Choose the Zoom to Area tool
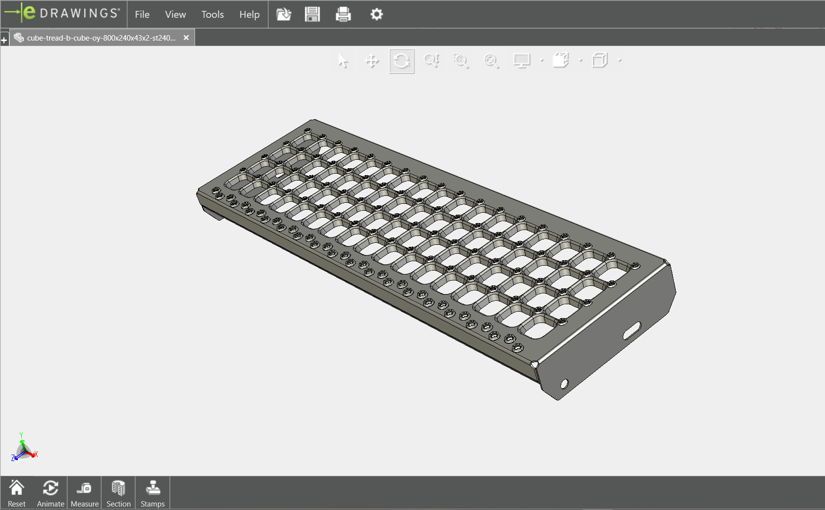The width and height of the screenshot is (825, 510). point(461,61)
